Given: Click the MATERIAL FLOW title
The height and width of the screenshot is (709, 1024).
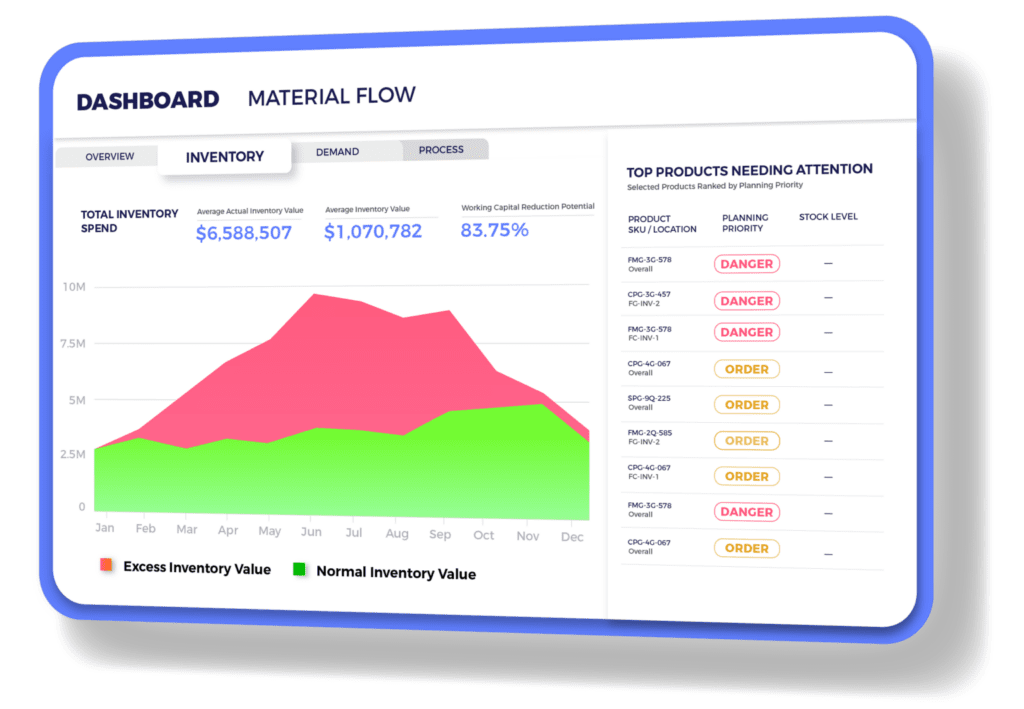Looking at the screenshot, I should [x=332, y=97].
